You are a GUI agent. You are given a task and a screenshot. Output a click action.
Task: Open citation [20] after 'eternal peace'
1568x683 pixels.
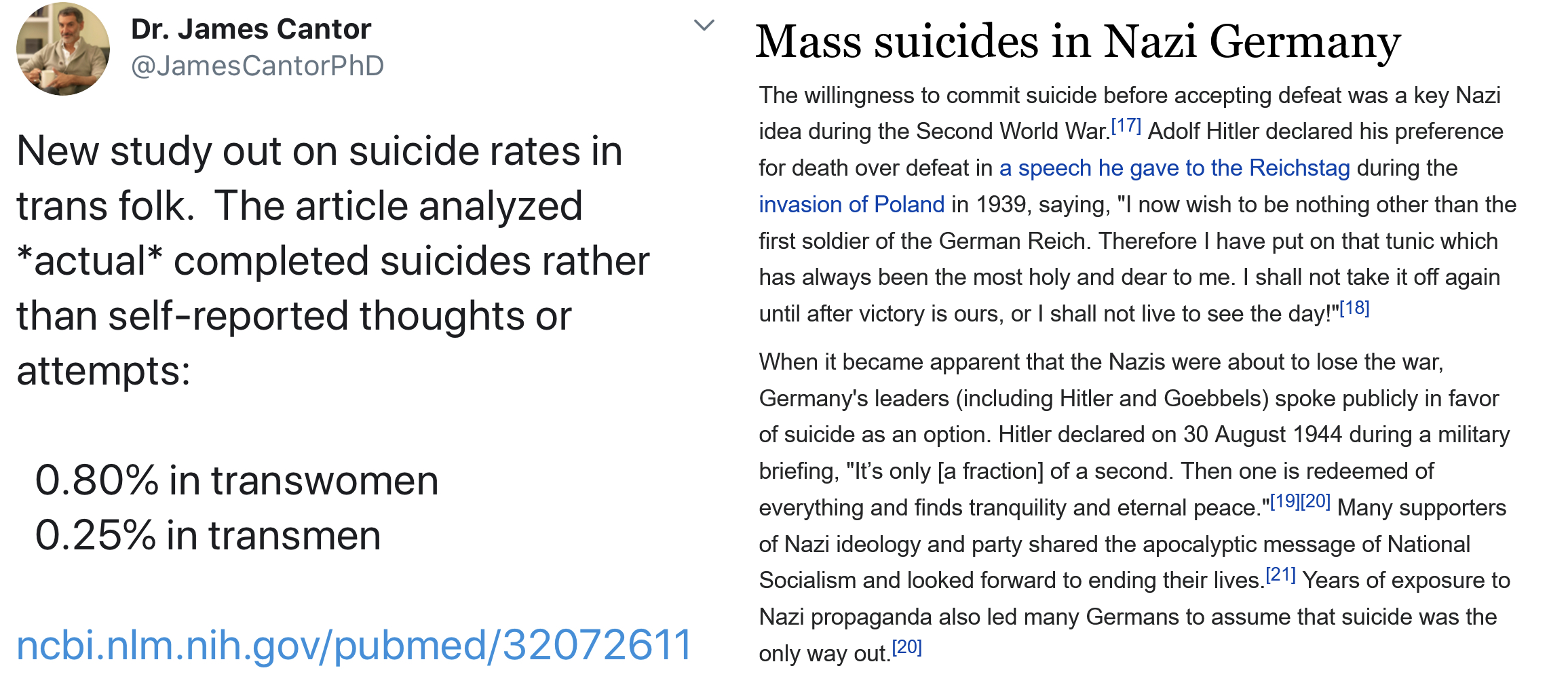1315,501
